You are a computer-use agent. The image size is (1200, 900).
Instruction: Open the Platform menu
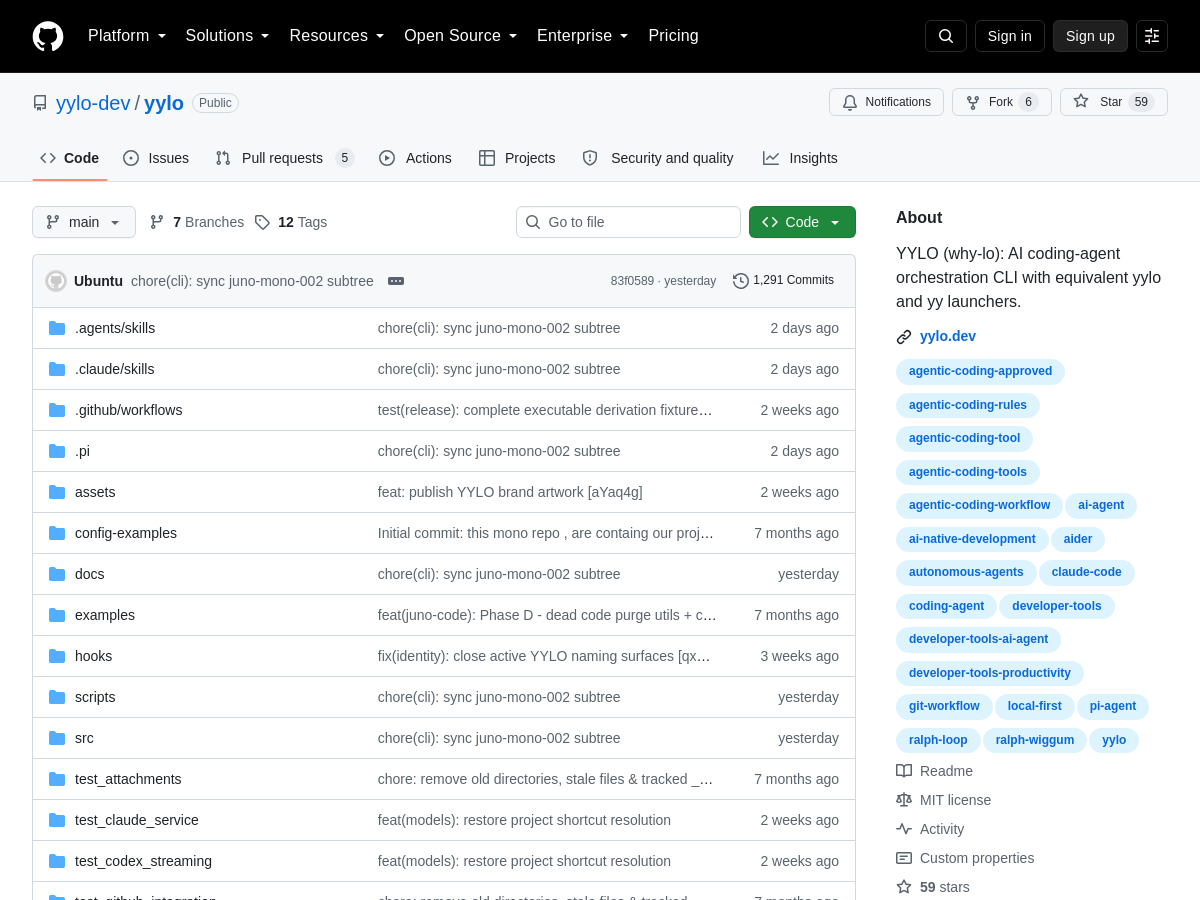[x=127, y=36]
